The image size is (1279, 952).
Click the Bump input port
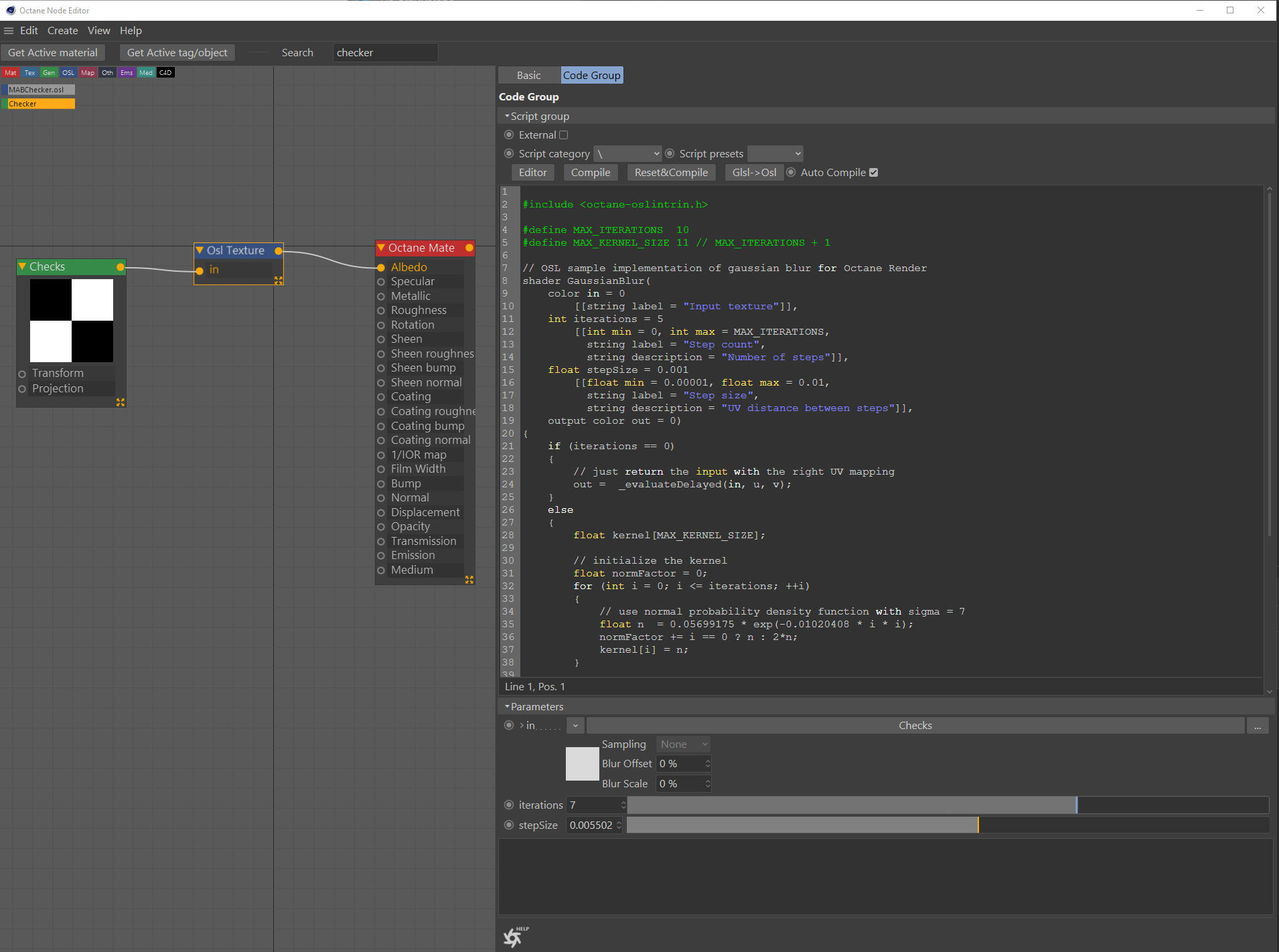pyautogui.click(x=381, y=484)
